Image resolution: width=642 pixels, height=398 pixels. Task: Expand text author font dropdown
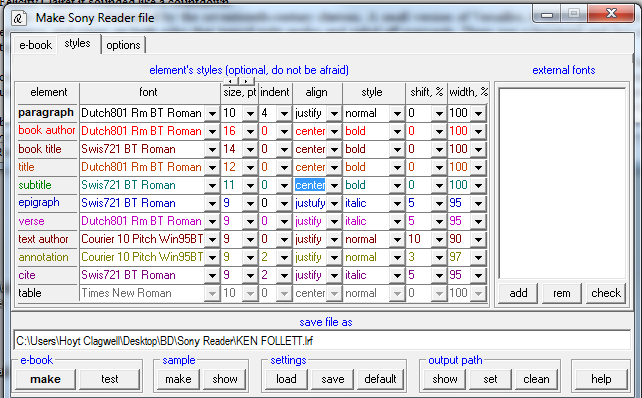click(212, 240)
